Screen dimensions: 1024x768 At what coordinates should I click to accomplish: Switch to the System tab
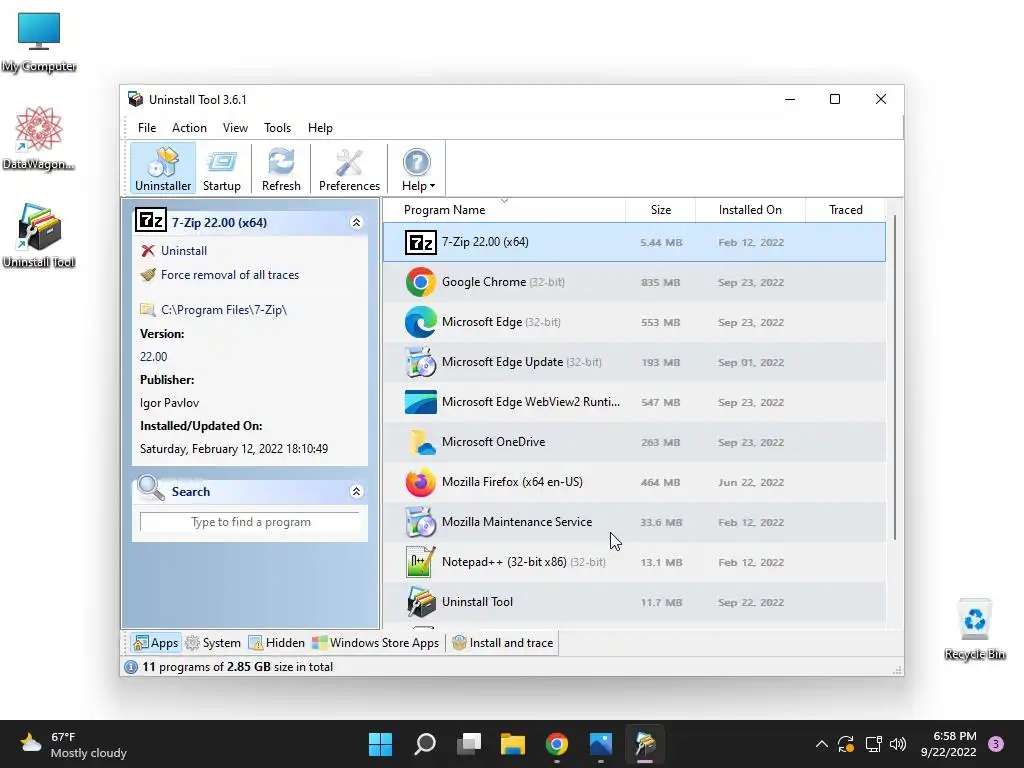(x=214, y=643)
